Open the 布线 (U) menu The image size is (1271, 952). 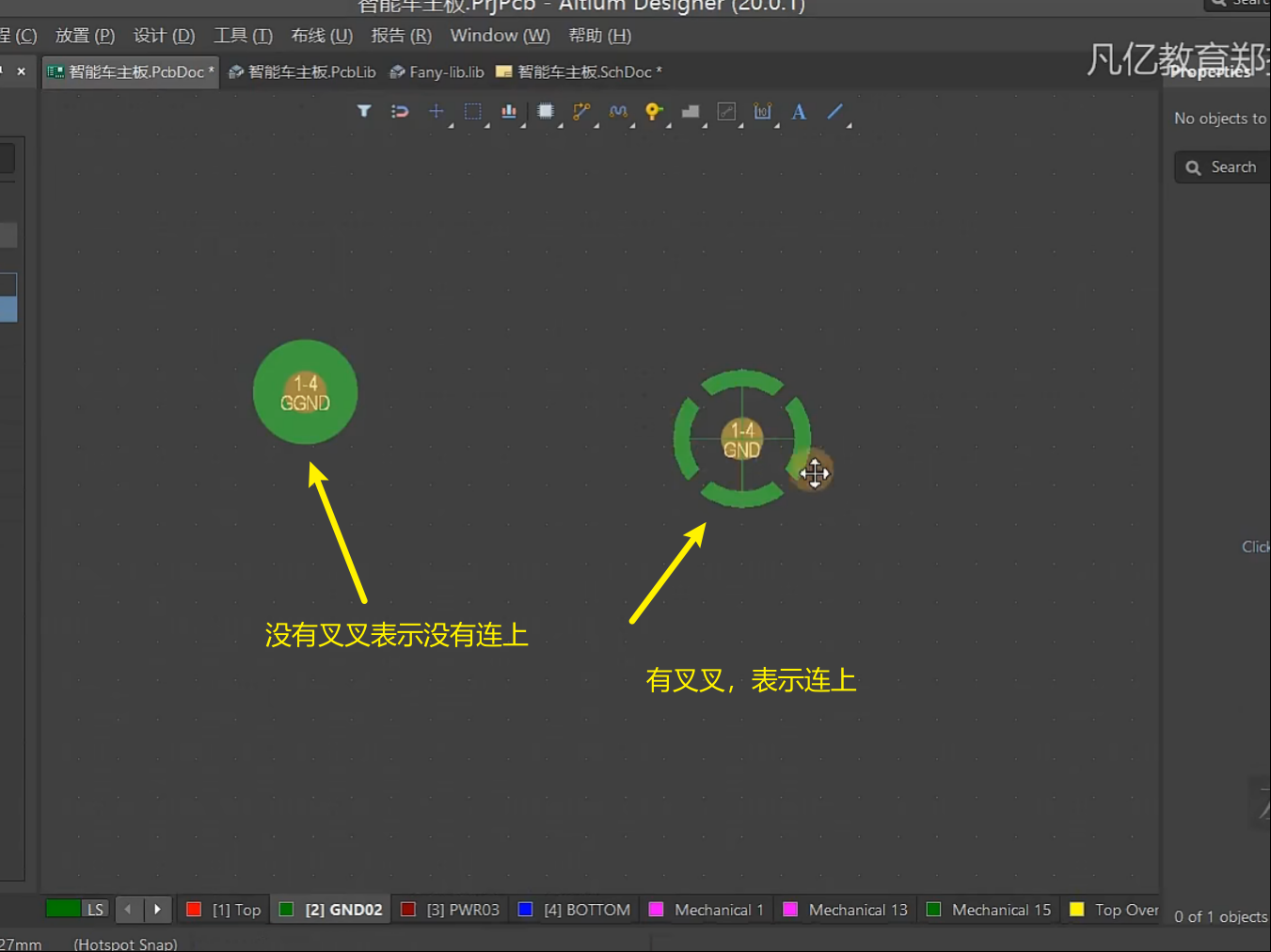point(322,36)
